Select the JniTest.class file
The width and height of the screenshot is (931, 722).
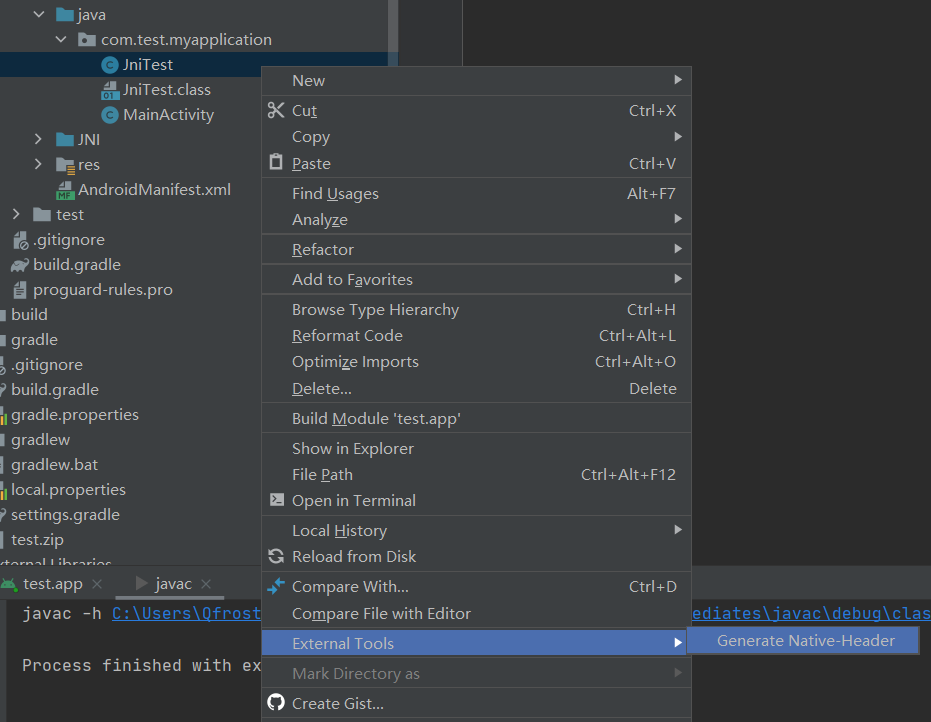click(x=166, y=90)
